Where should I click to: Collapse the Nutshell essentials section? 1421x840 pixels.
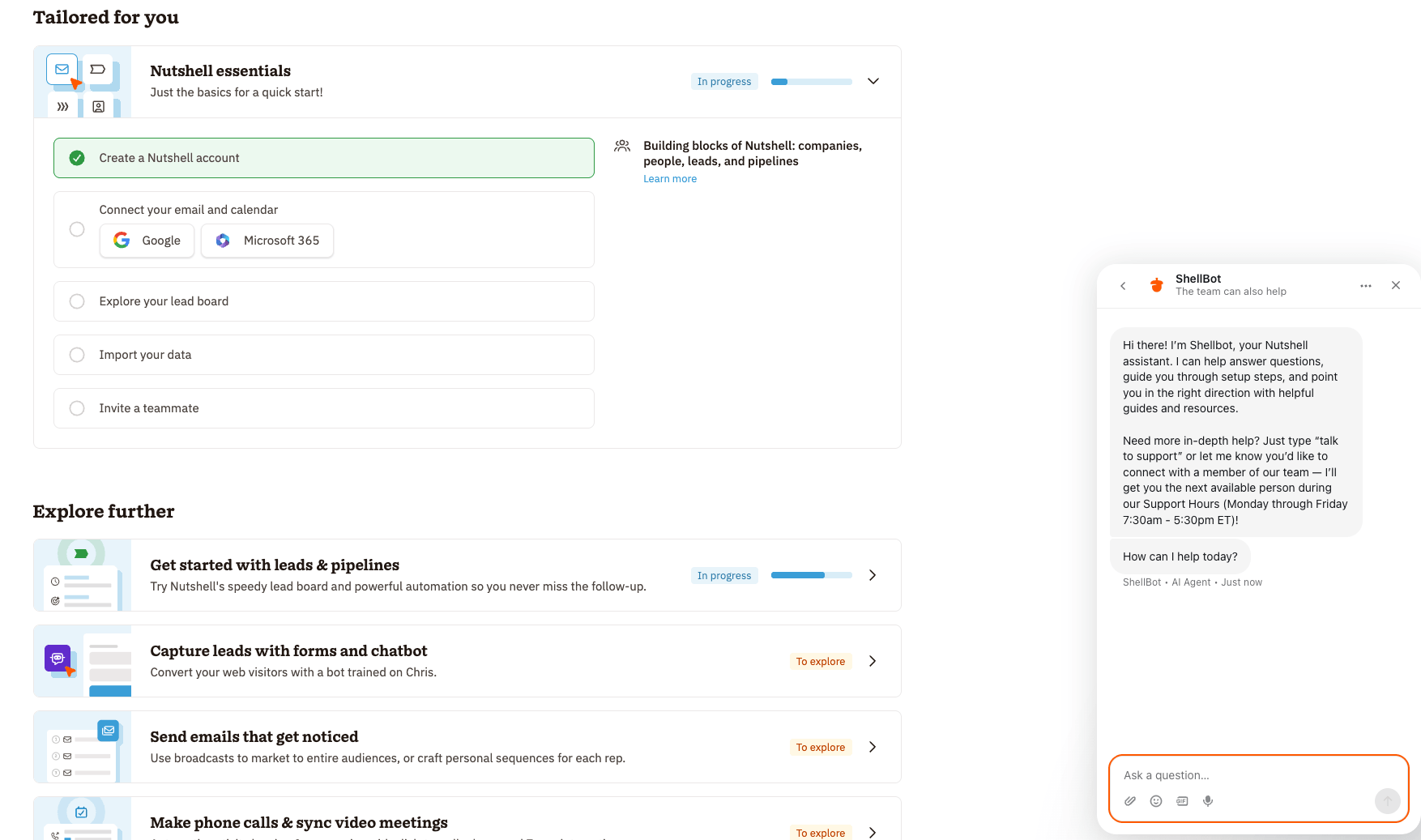point(873,81)
